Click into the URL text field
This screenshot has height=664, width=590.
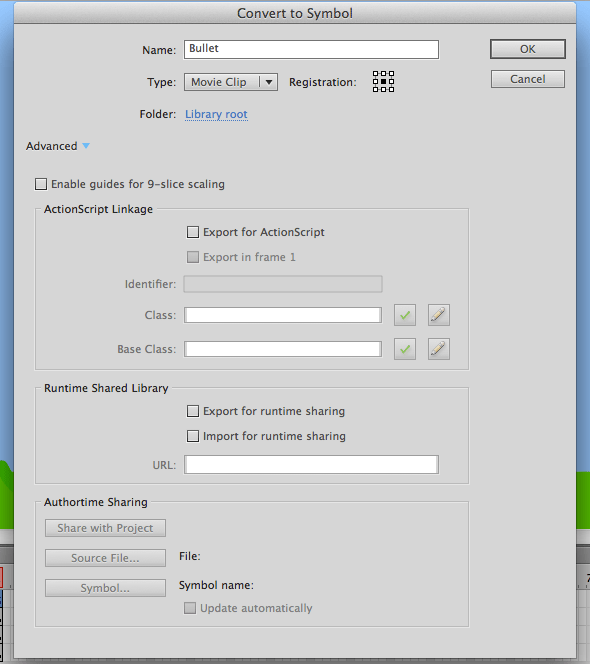[311, 465]
